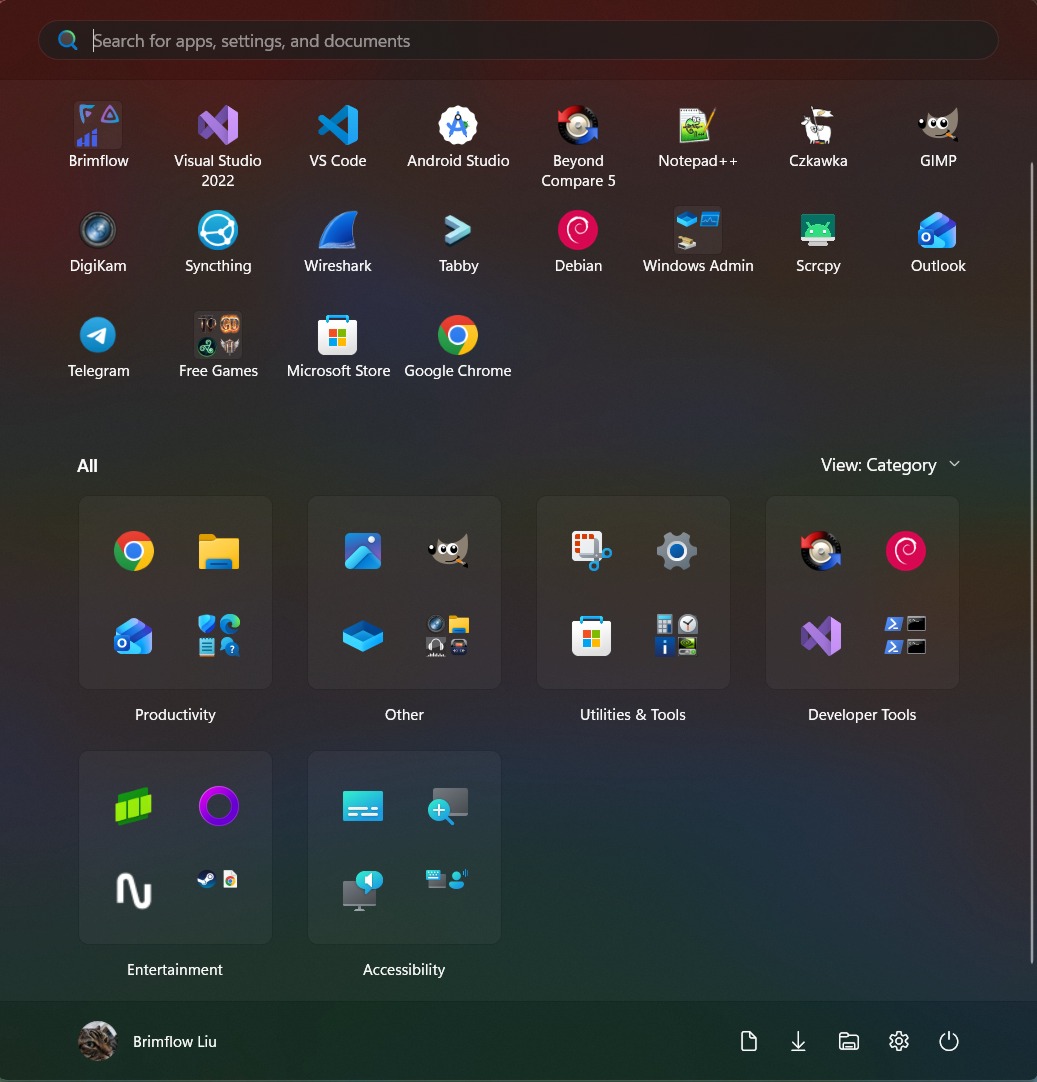This screenshot has height=1082, width=1037.
Task: Open the Downloads folder shortcut
Action: pyautogui.click(x=798, y=1041)
